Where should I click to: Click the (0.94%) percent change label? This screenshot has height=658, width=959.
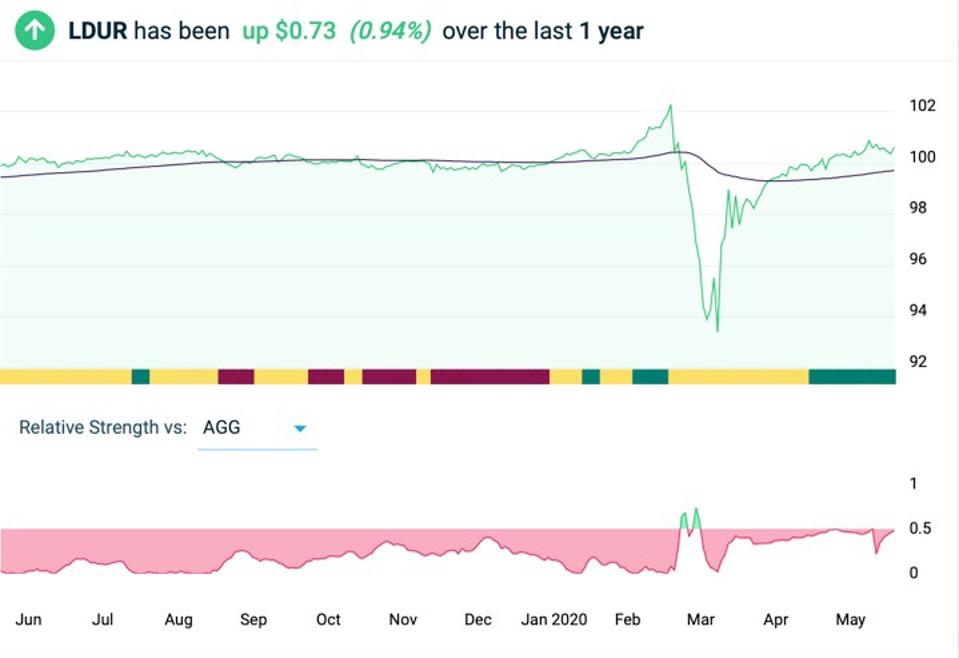[390, 31]
